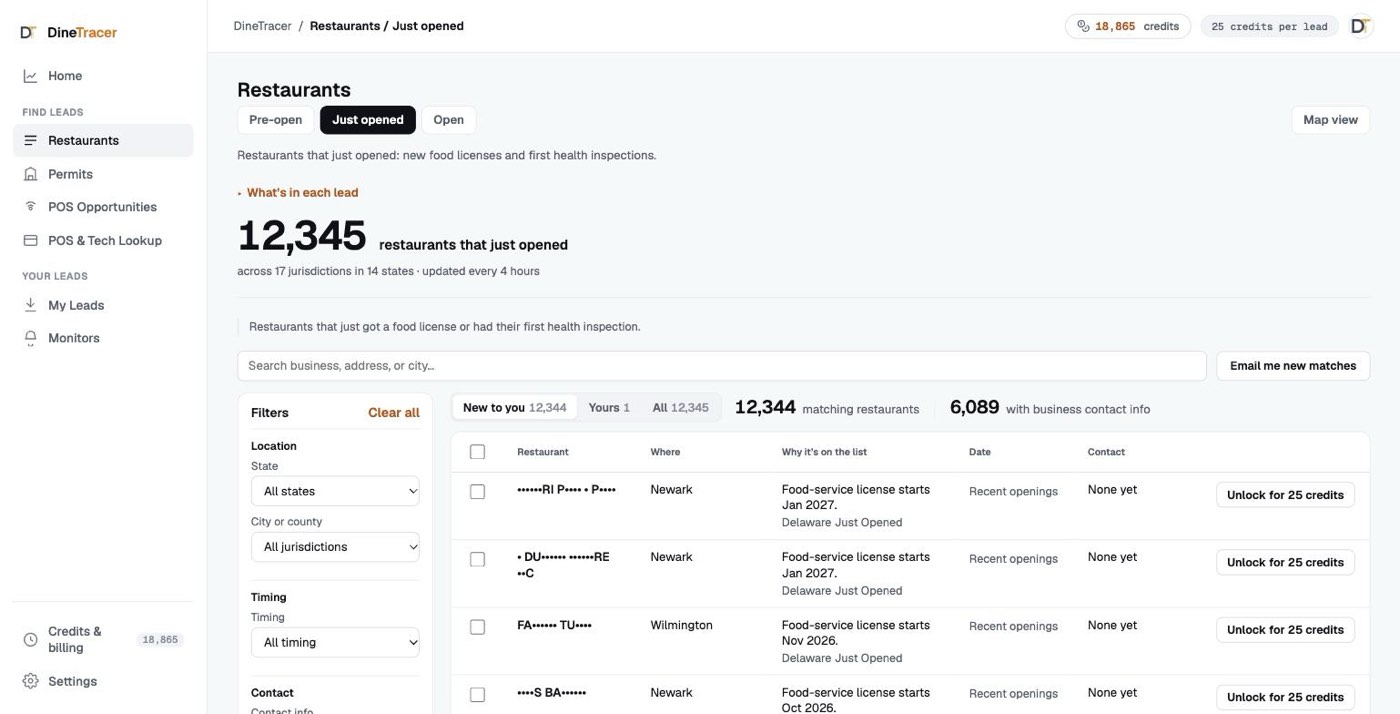
Task: Click the Restaurant column header
Action: 543,452
